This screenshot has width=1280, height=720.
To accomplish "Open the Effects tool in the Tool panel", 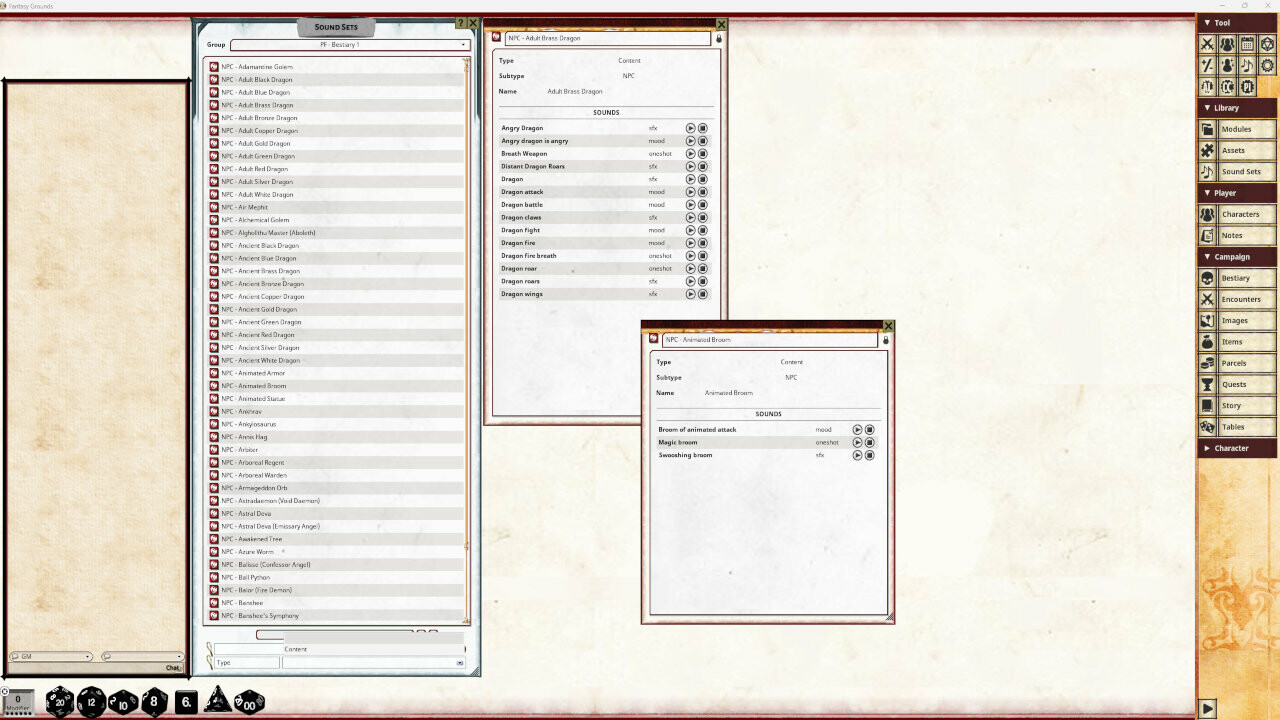I will coord(1228,64).
